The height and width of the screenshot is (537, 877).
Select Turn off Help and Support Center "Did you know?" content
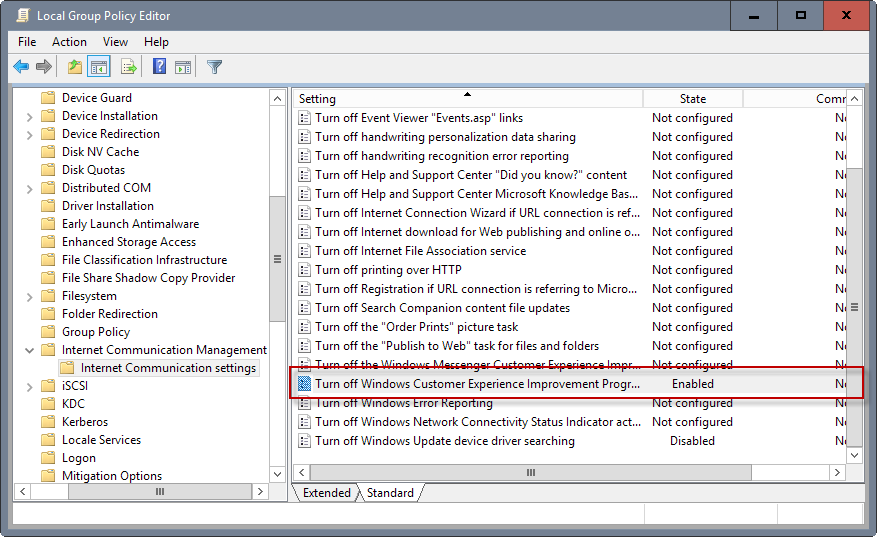pos(471,175)
